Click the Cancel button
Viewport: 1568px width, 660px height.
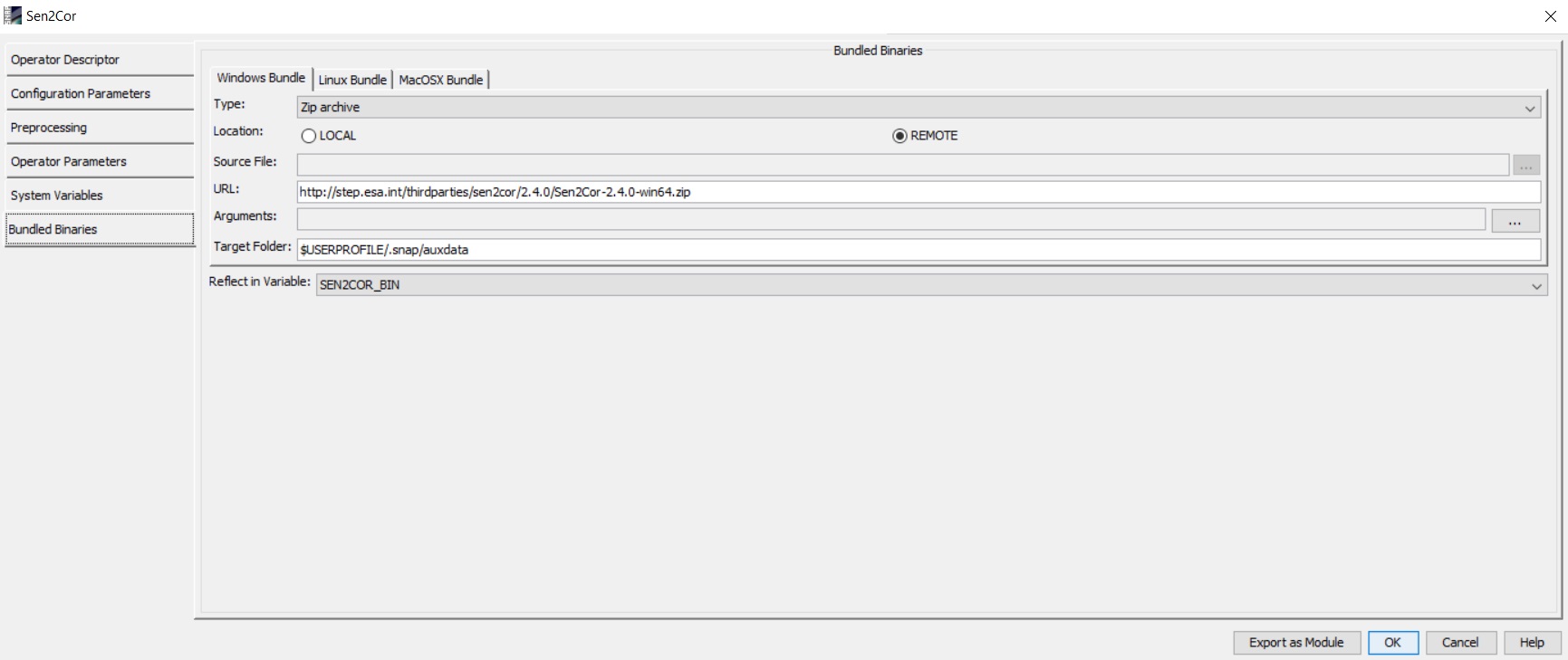point(1460,643)
